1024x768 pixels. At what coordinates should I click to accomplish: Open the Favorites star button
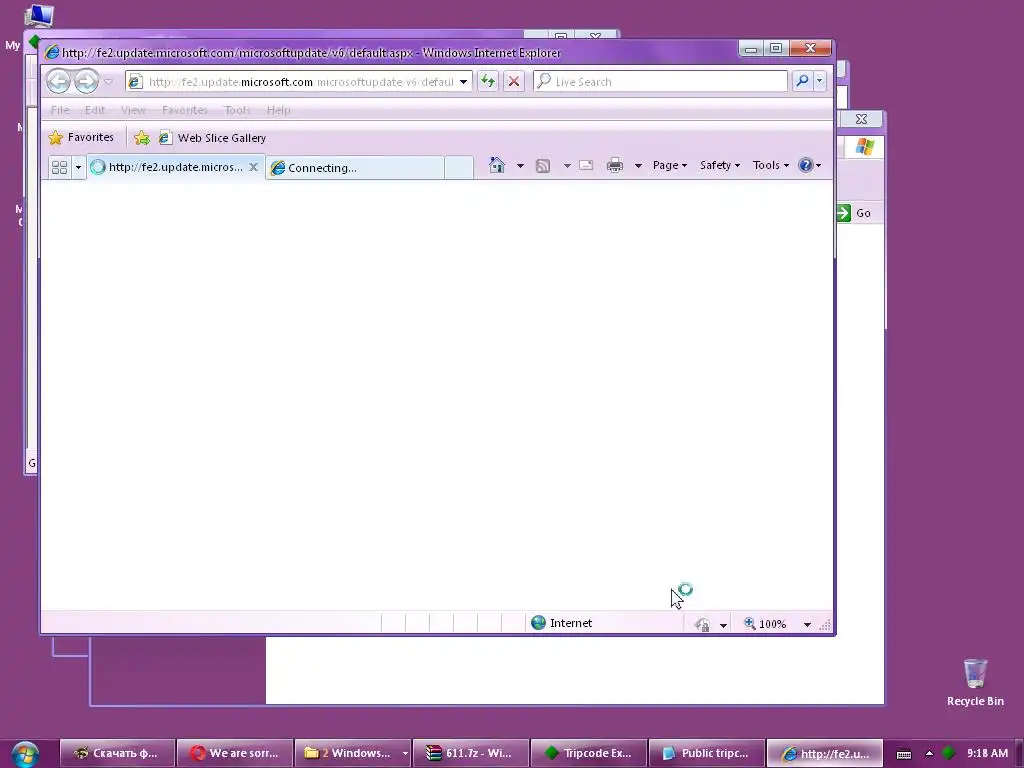tap(82, 137)
